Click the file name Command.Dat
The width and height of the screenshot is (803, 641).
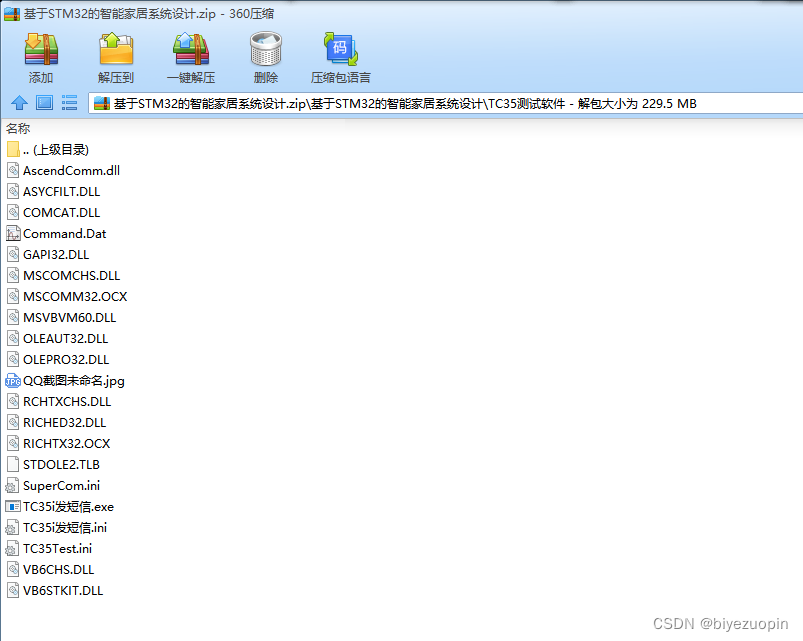[x=65, y=233]
